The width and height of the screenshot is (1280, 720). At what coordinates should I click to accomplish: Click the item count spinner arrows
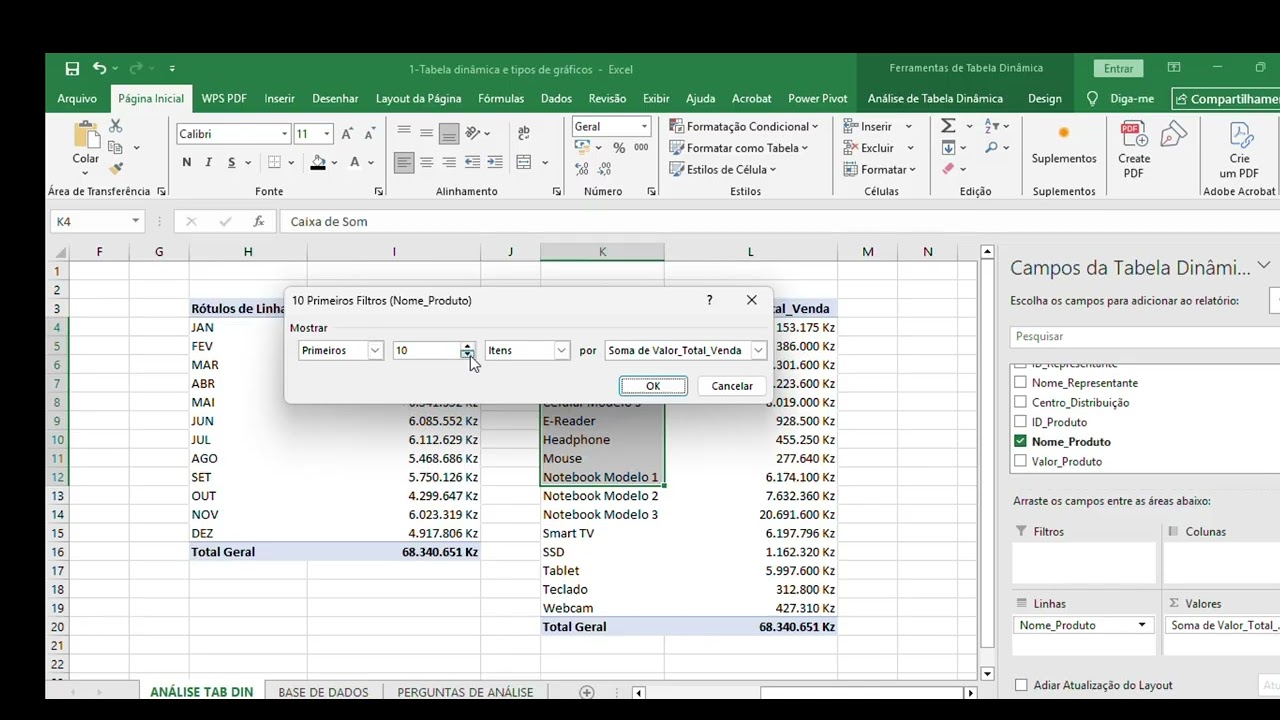(467, 351)
